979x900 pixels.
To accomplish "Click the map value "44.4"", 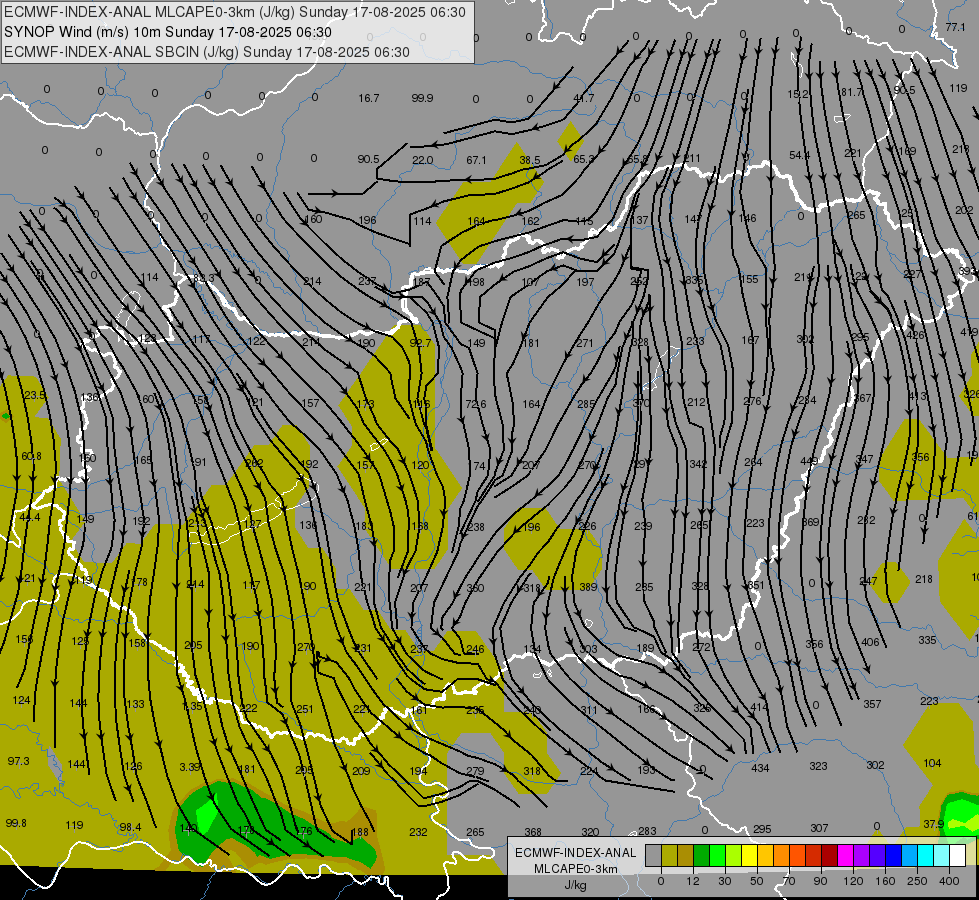I will tap(29, 517).
